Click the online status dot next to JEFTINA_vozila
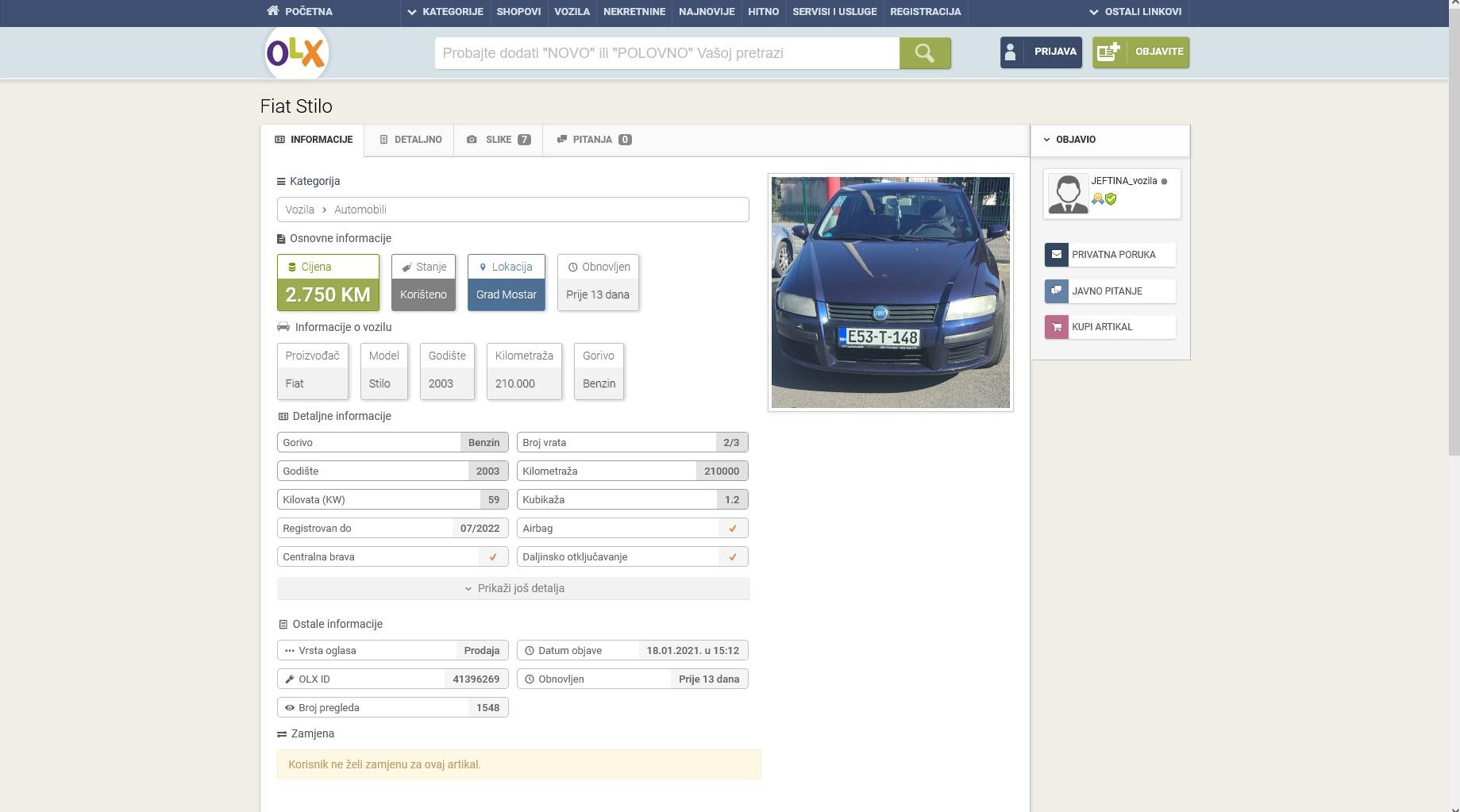Viewport: 1460px width, 812px height. click(x=1165, y=182)
